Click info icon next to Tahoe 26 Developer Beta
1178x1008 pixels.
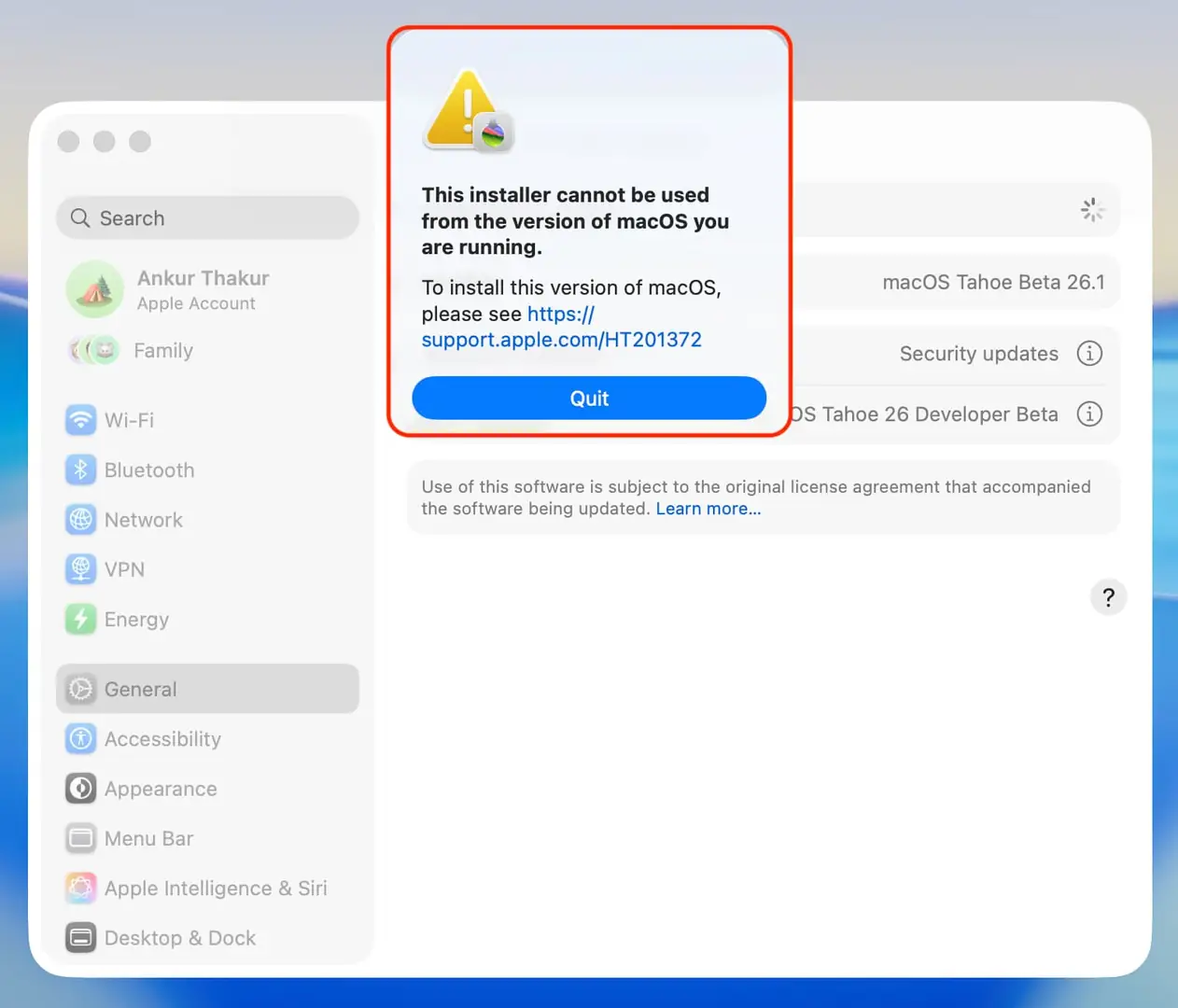tap(1089, 413)
